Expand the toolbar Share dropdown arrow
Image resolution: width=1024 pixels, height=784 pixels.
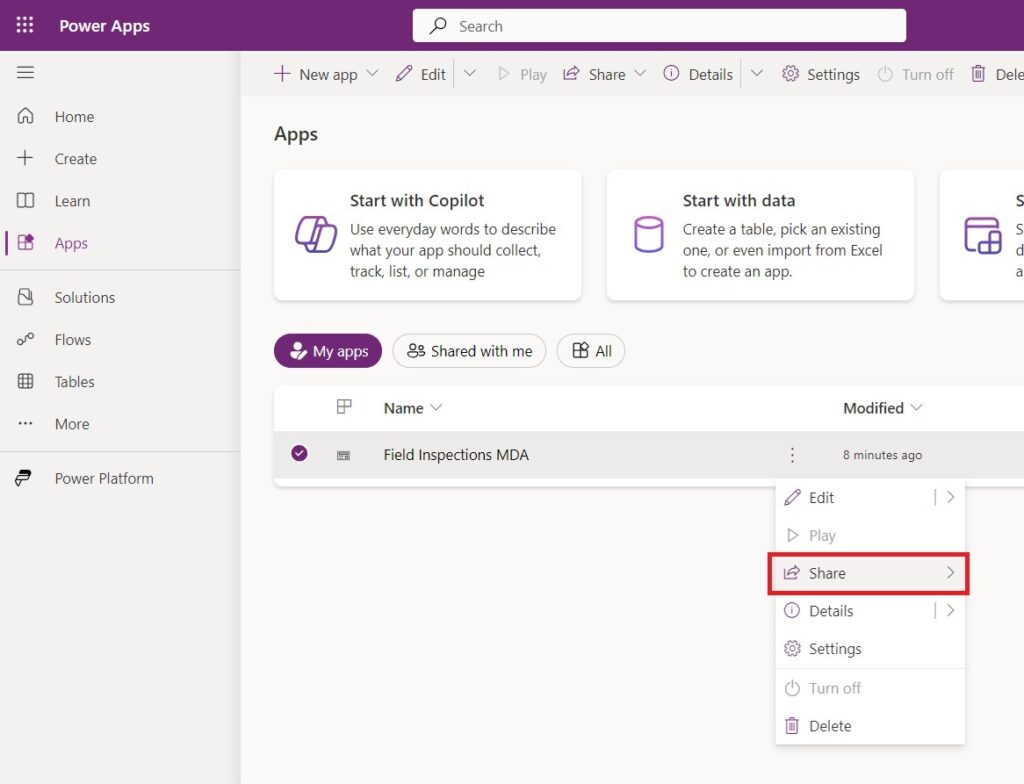[x=640, y=74]
